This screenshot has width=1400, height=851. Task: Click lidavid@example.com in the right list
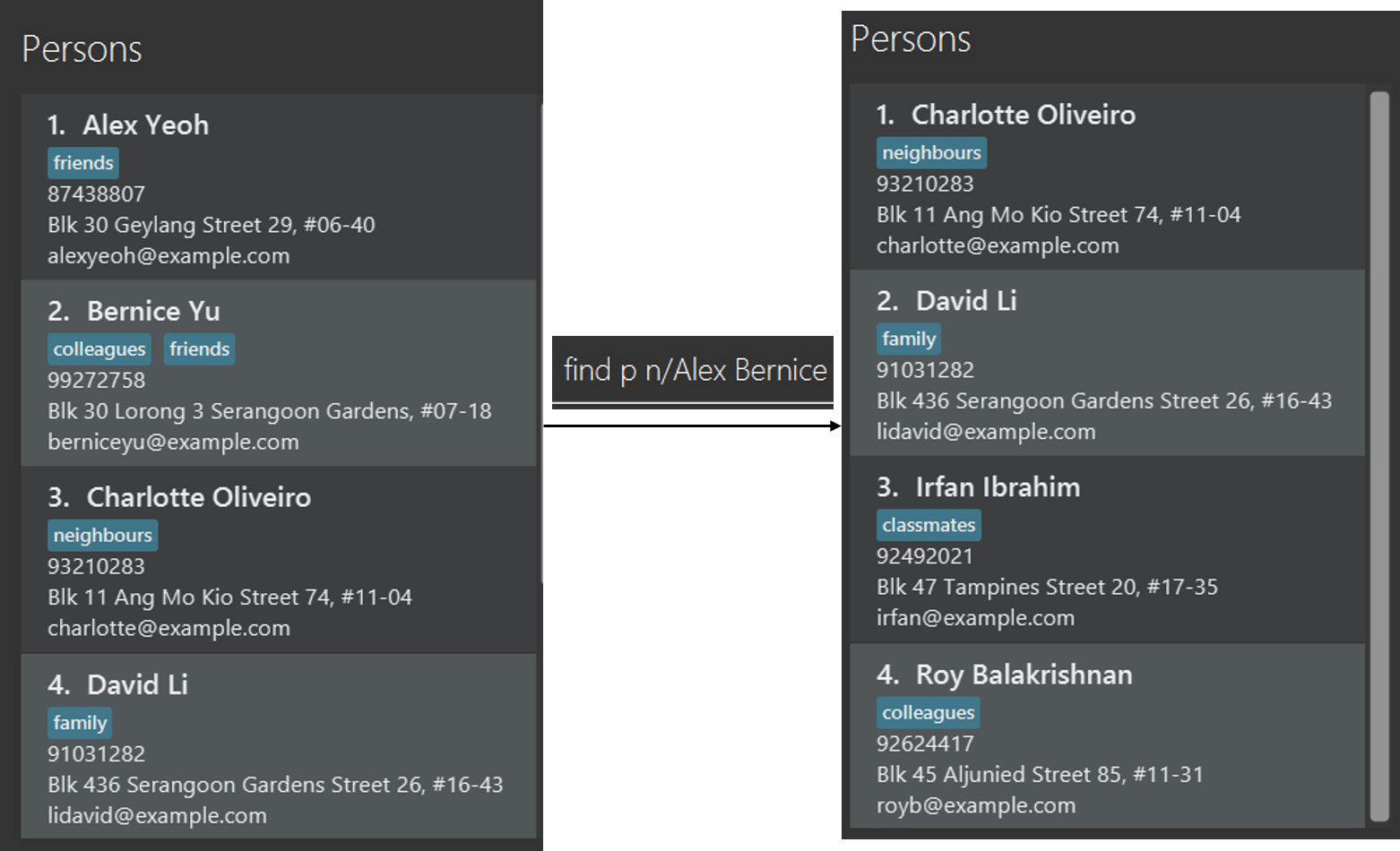[x=986, y=433]
